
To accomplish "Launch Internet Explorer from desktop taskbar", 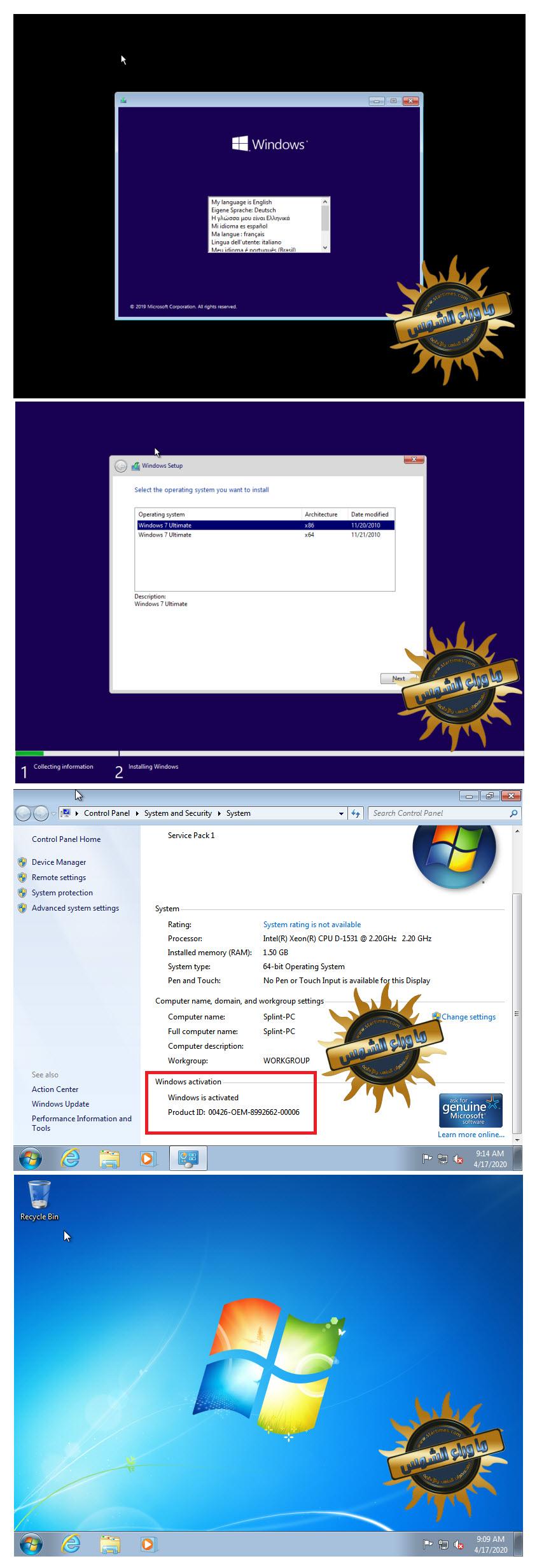I will point(70,1544).
